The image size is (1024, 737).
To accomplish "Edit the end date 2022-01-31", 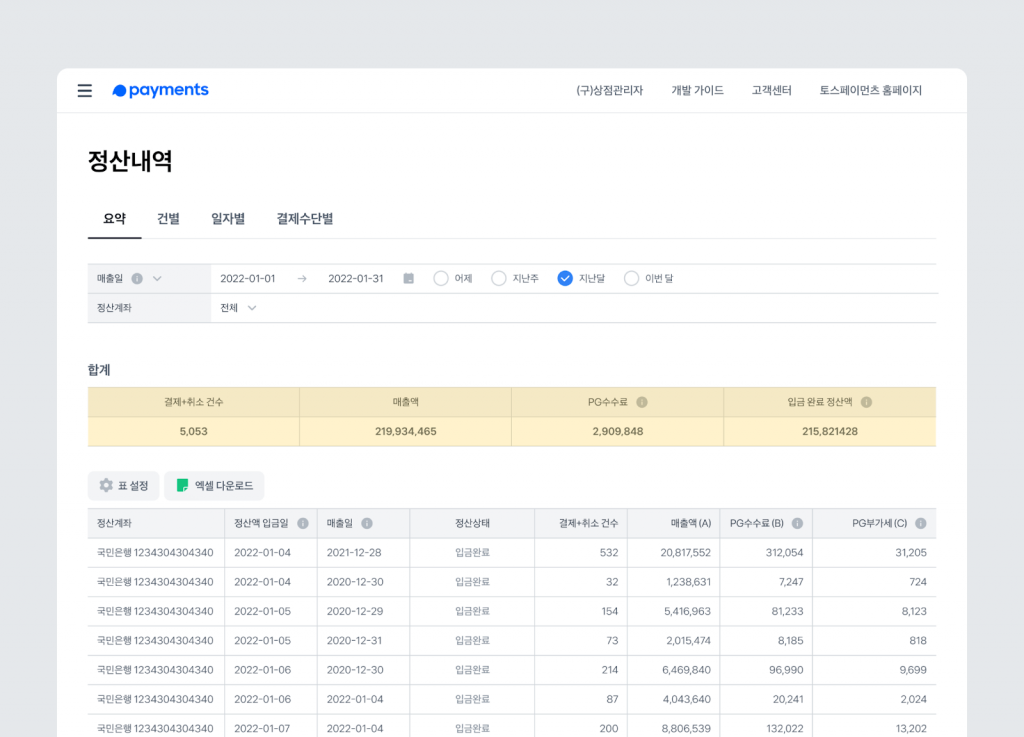I will click(356, 279).
